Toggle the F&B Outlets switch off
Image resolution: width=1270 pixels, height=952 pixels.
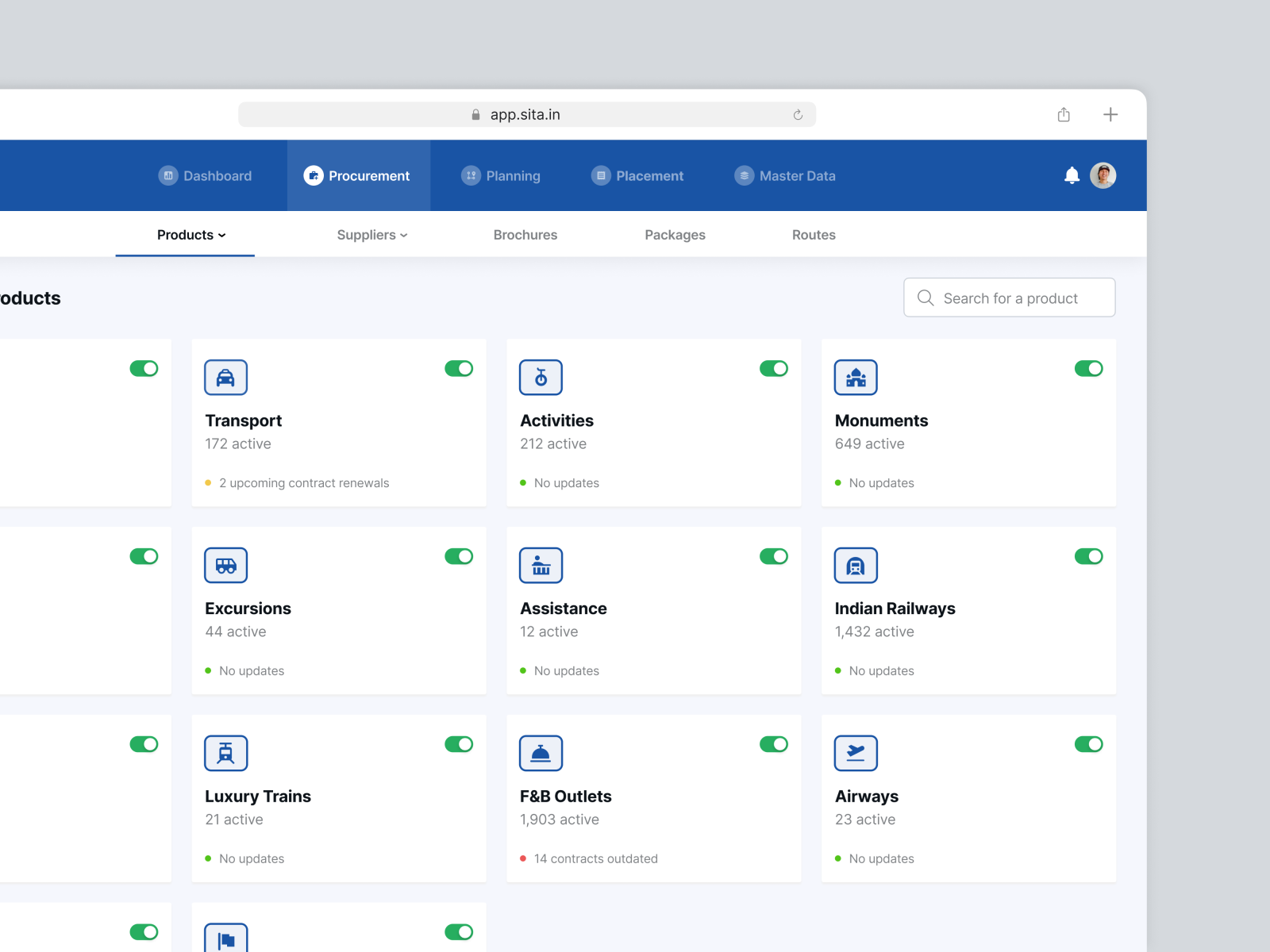tap(773, 744)
